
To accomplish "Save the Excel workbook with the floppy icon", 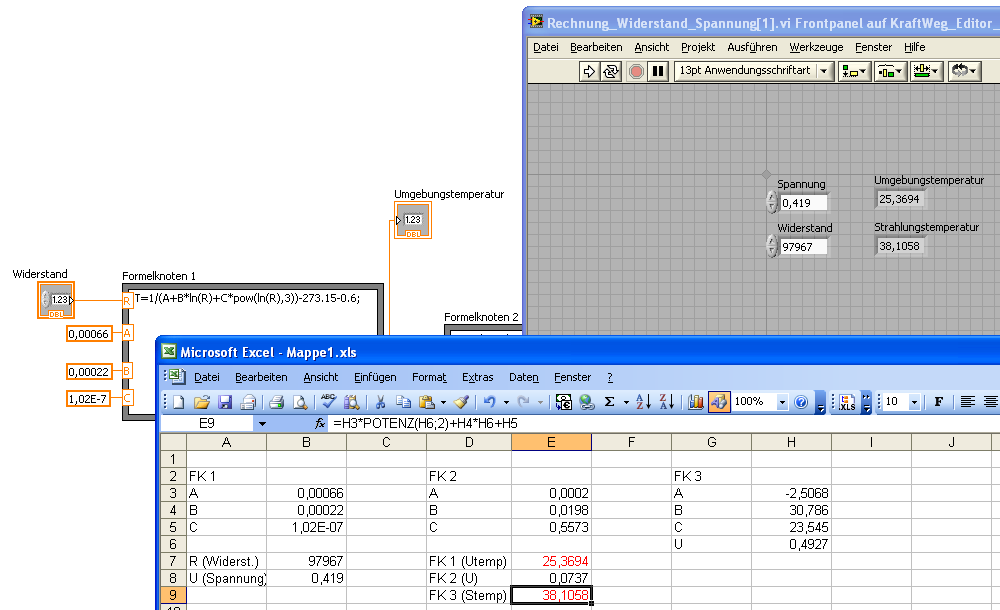I will pos(224,401).
